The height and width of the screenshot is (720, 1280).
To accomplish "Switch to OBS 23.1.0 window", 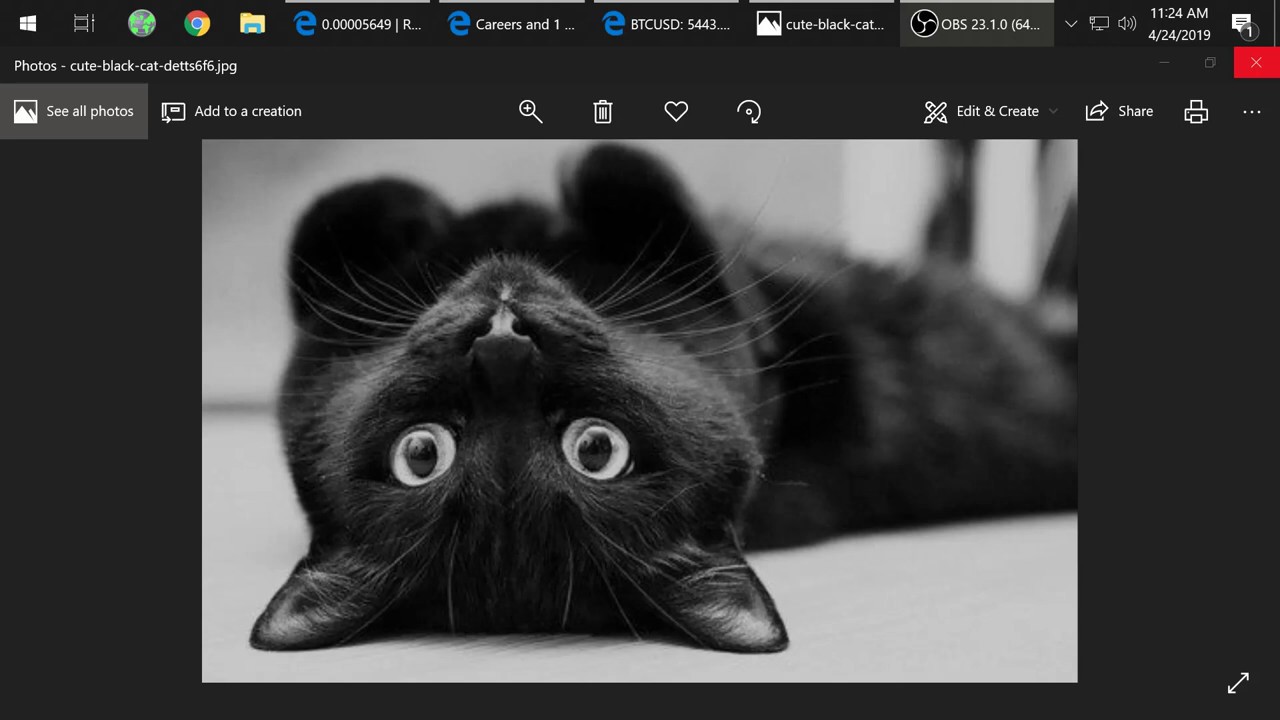I will pos(977,24).
